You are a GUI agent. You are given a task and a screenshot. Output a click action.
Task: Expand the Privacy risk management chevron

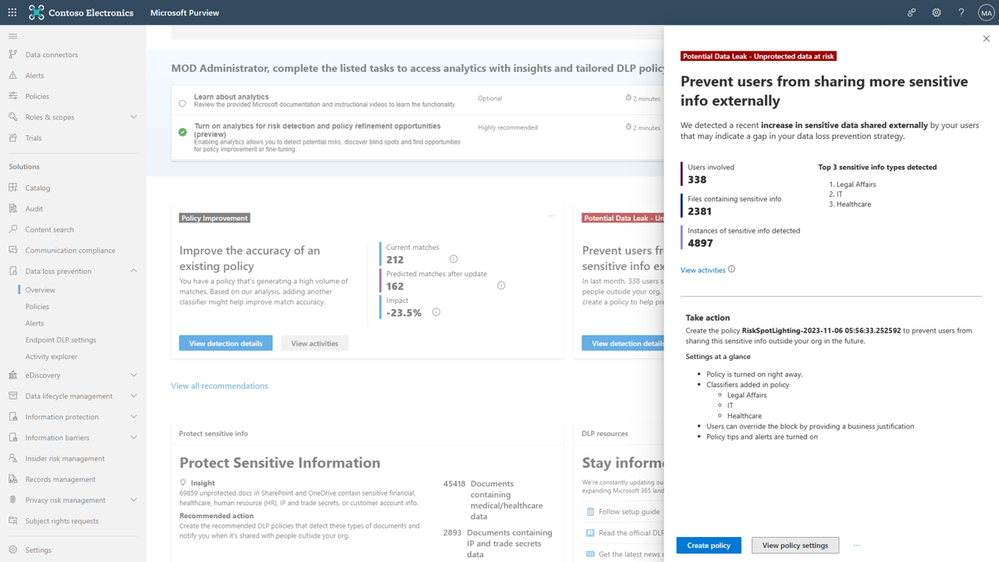(133, 500)
